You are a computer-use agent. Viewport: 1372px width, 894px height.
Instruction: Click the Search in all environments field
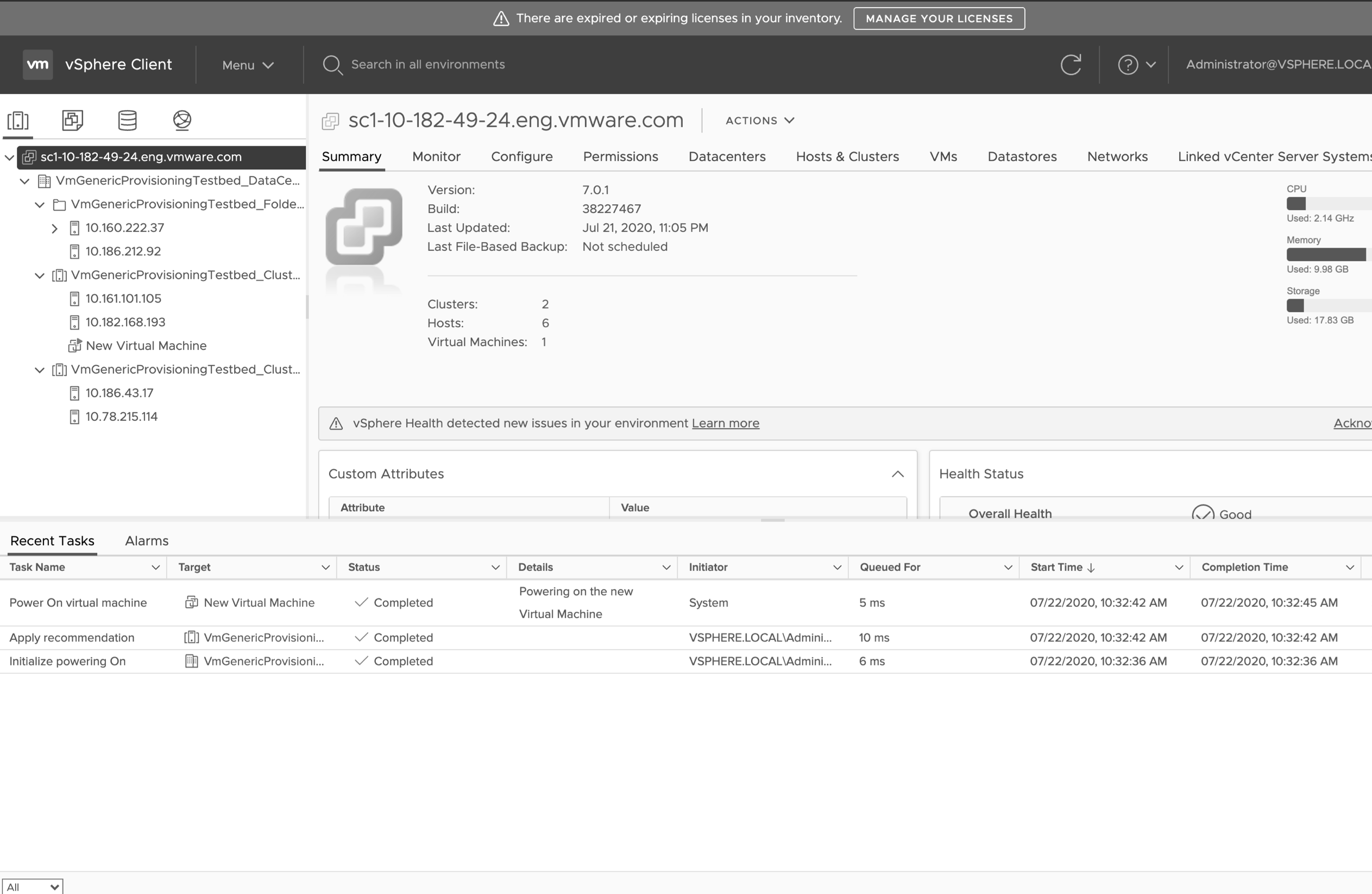point(428,65)
